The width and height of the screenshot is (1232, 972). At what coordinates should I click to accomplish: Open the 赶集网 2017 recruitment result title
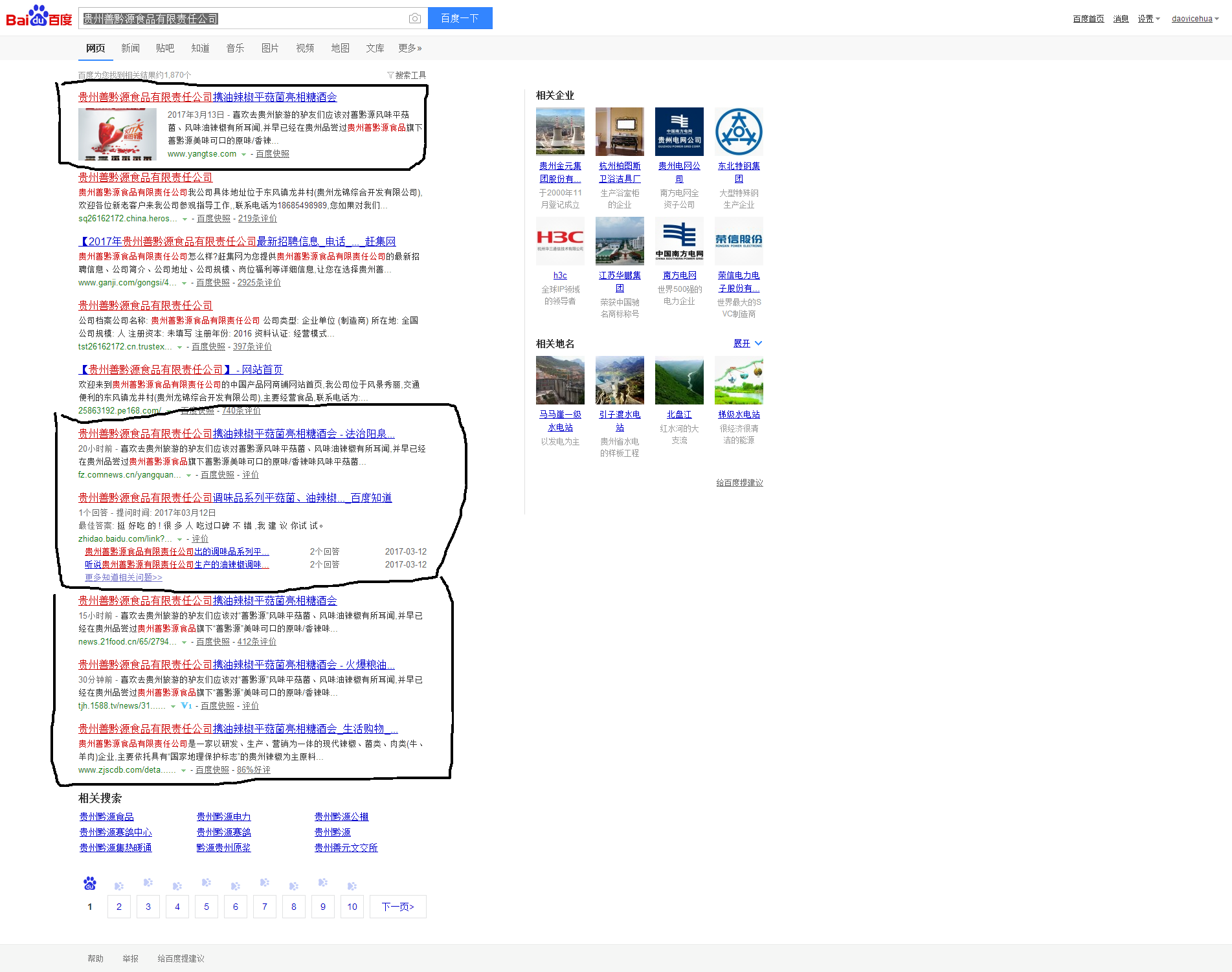pos(237,241)
